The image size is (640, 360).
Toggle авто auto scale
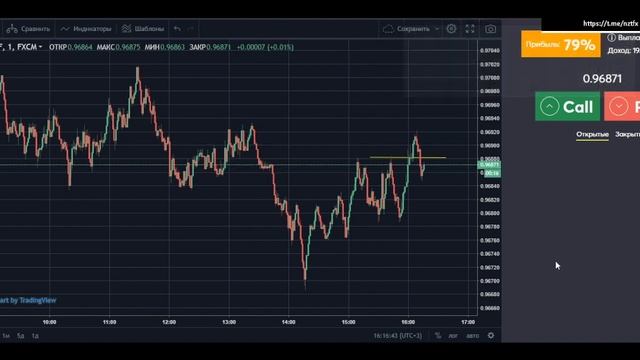pyautogui.click(x=473, y=336)
